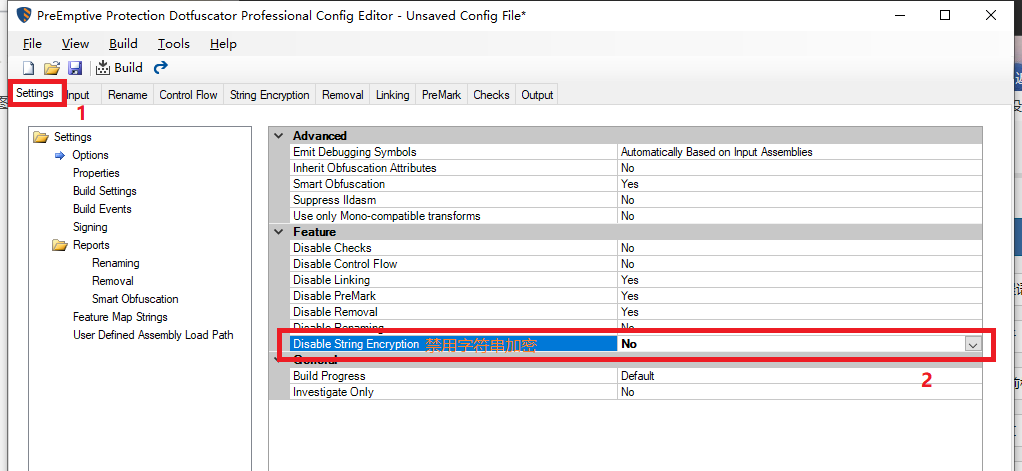Screen dimensions: 1022x471
Task: Switch to the String Encryption tab
Action: coord(270,94)
